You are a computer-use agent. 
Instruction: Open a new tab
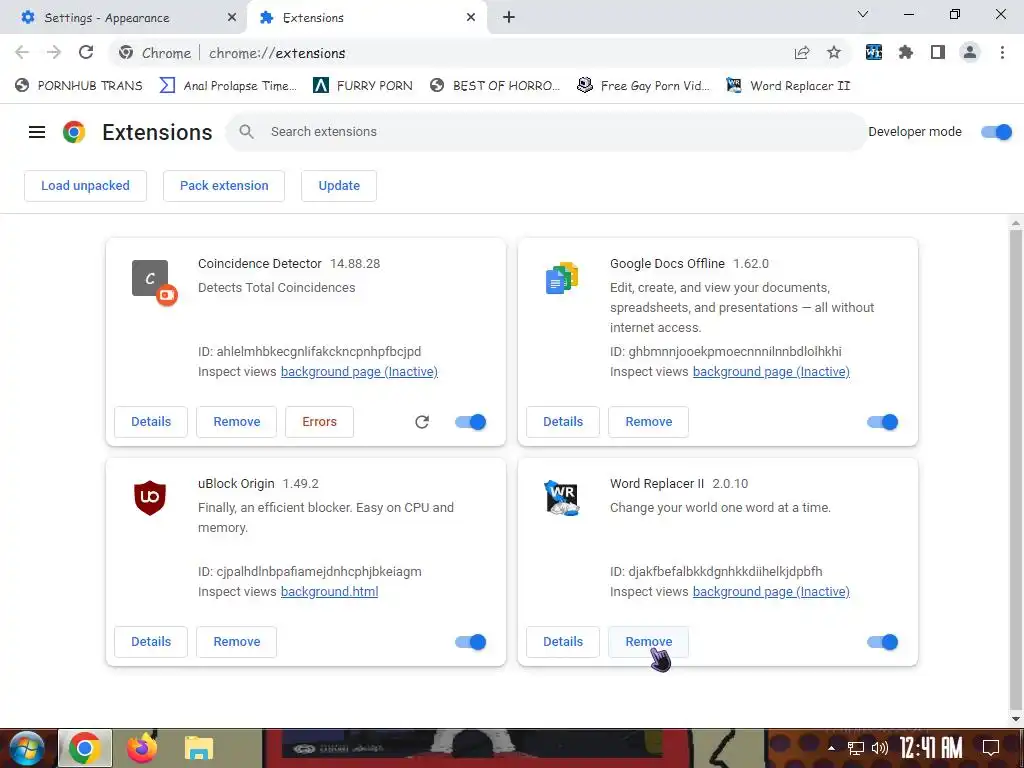tap(509, 18)
